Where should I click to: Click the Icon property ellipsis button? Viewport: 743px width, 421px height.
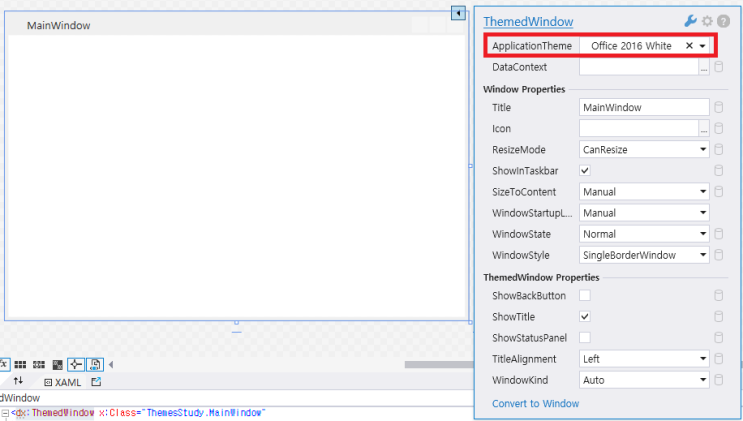pyautogui.click(x=704, y=128)
